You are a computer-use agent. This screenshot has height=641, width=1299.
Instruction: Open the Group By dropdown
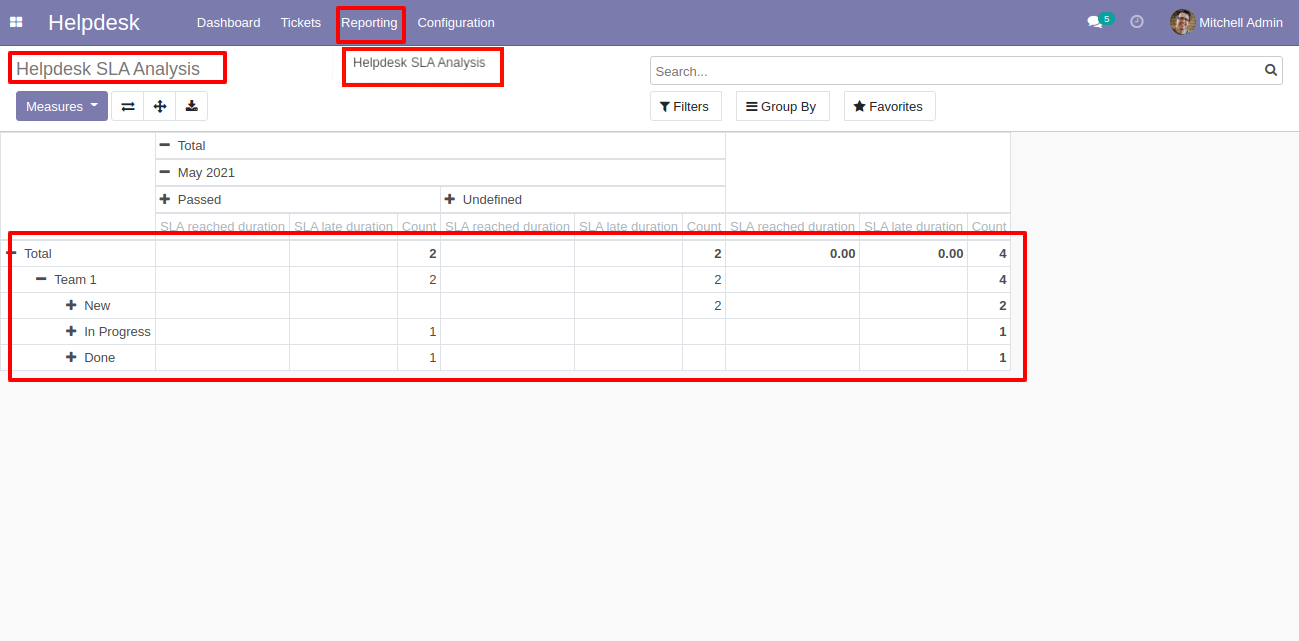(783, 106)
